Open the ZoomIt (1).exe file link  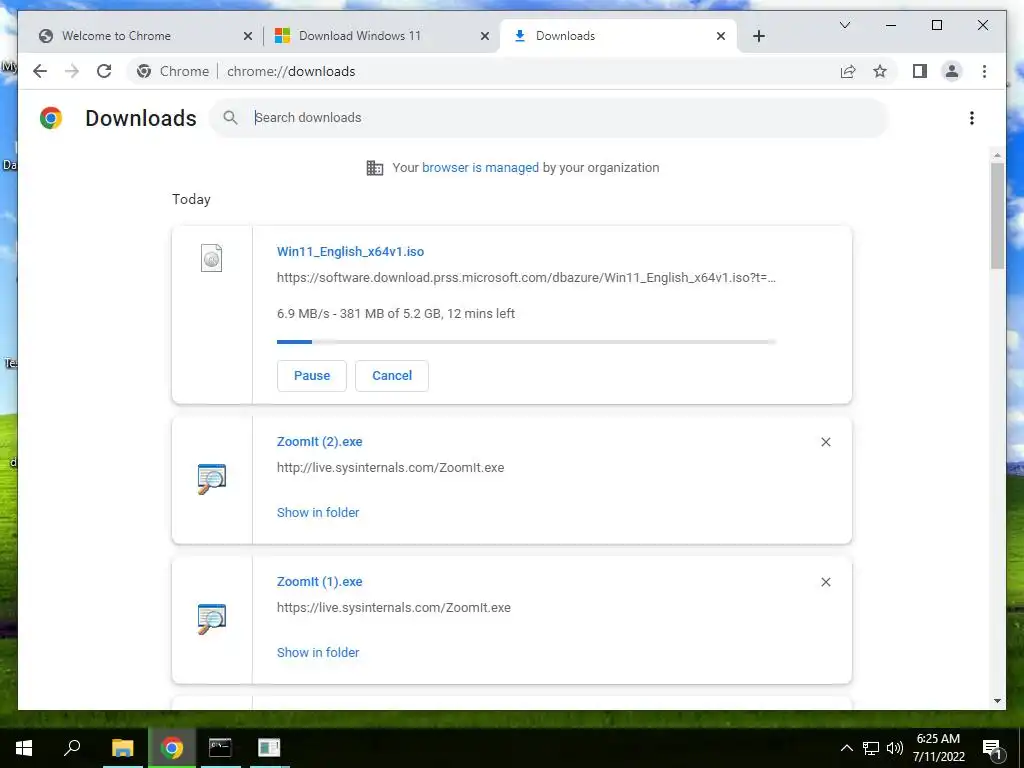click(x=319, y=581)
